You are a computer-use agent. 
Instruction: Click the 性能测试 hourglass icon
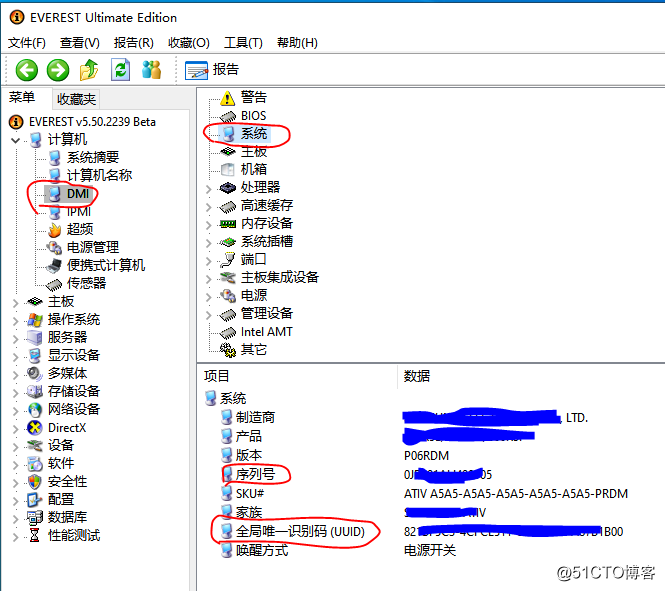(35, 535)
